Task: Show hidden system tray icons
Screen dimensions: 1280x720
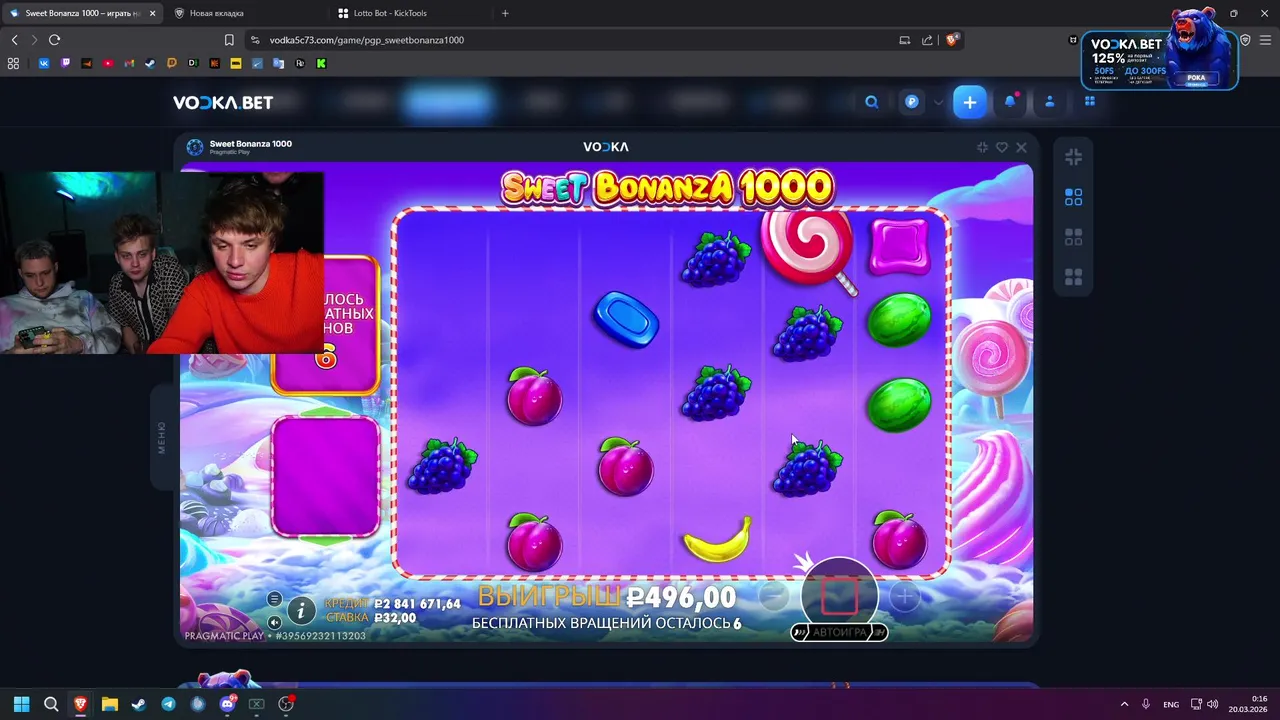Action: point(1124,704)
